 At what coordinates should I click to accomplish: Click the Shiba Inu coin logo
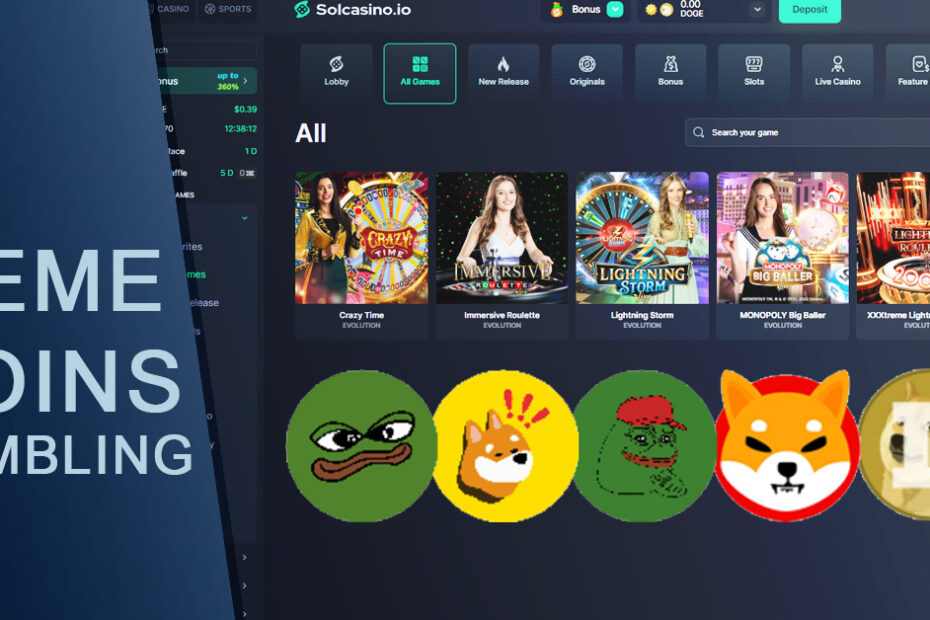pyautogui.click(x=786, y=445)
